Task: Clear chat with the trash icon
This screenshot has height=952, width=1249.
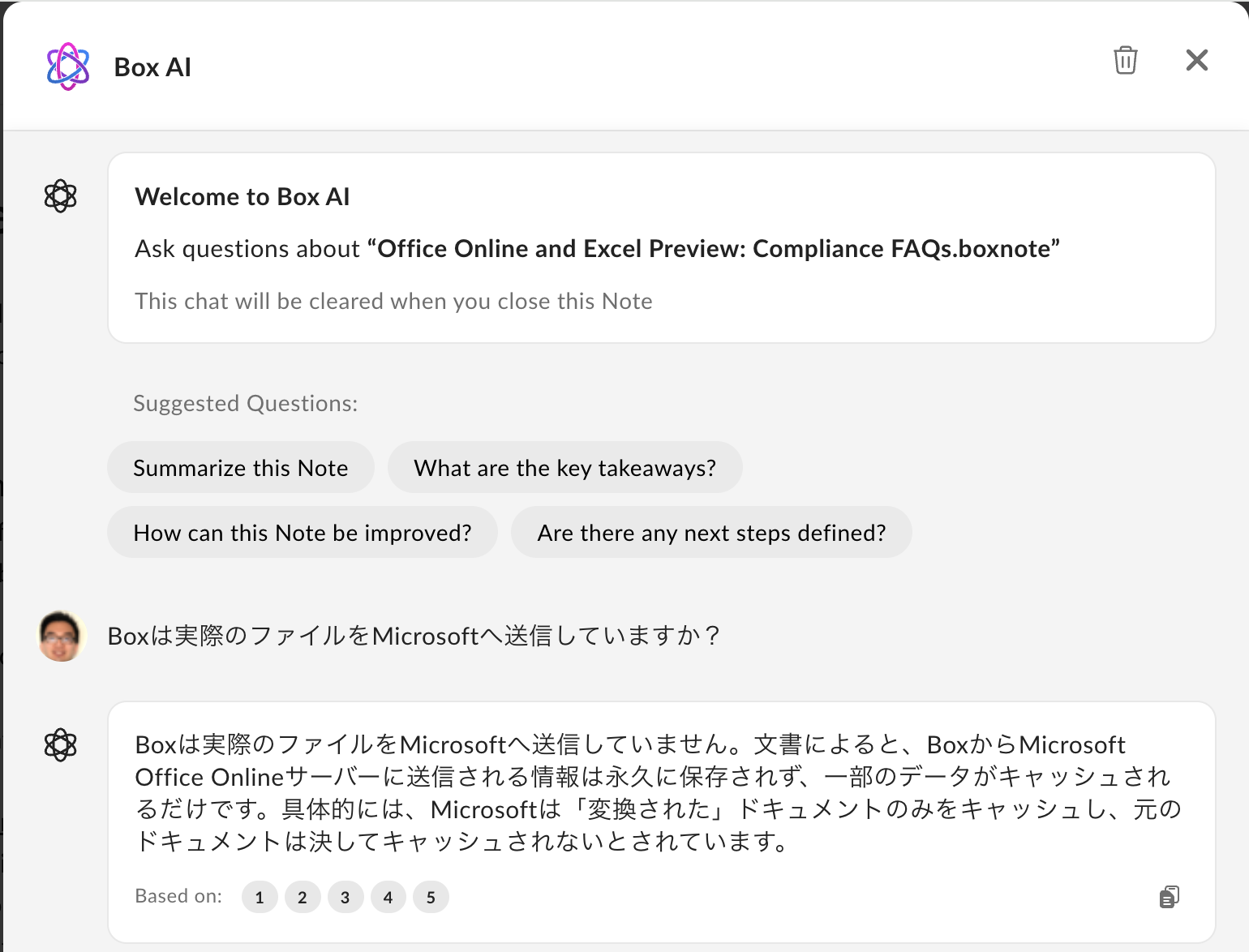Action: 1125,60
